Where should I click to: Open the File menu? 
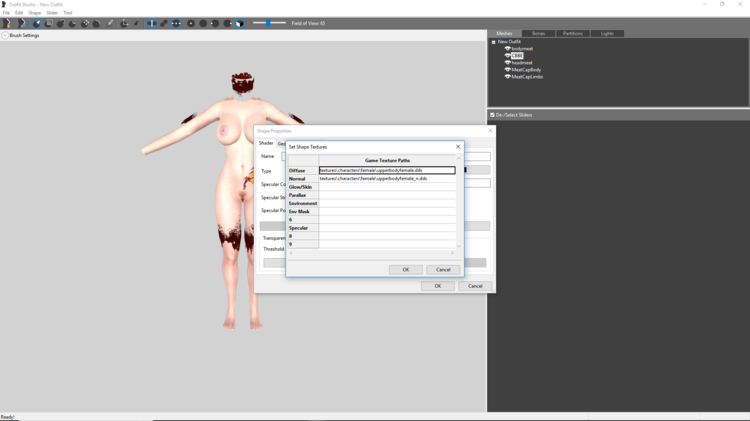tap(6, 13)
